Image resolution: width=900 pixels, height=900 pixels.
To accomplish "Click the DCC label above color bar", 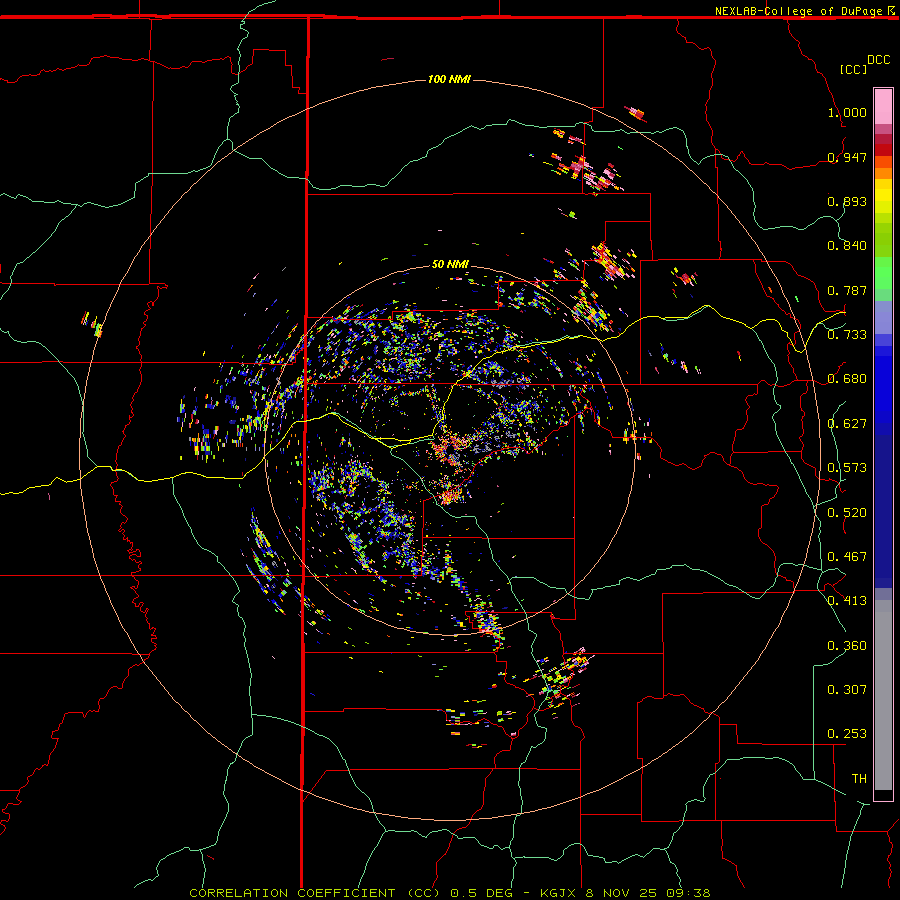I will 878,60.
